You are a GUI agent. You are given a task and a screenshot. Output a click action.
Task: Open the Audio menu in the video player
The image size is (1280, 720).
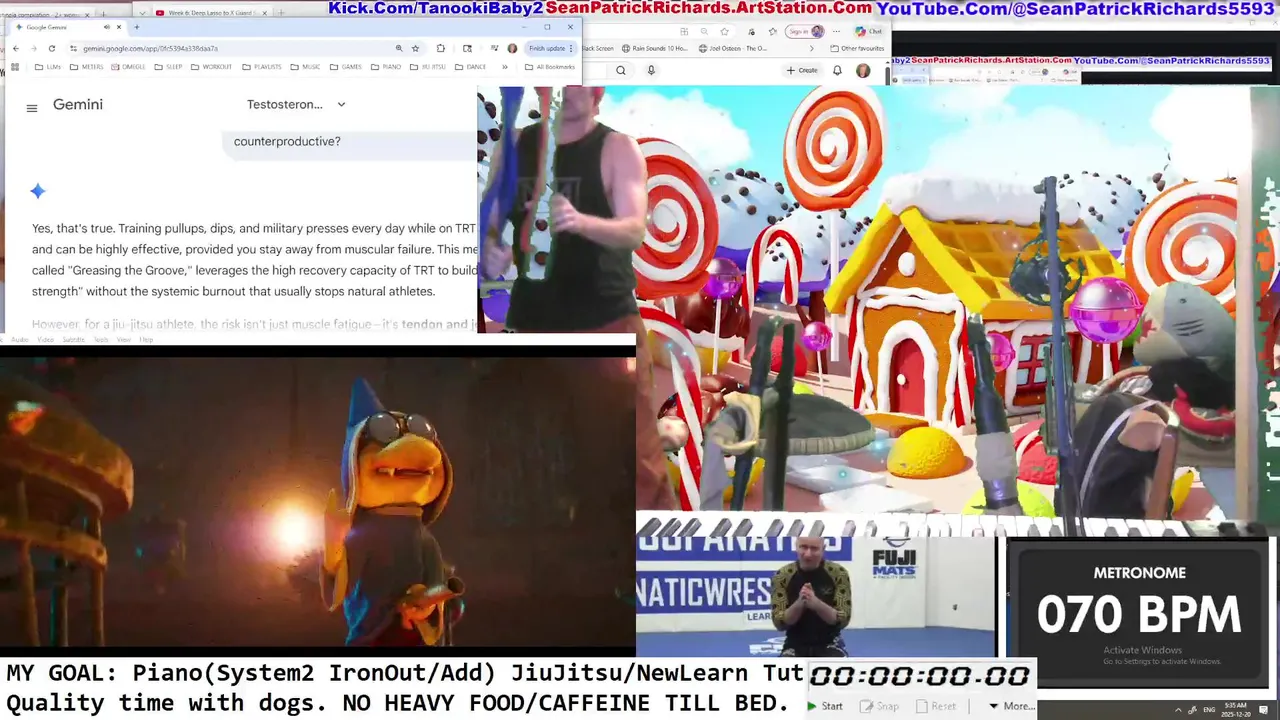19,340
